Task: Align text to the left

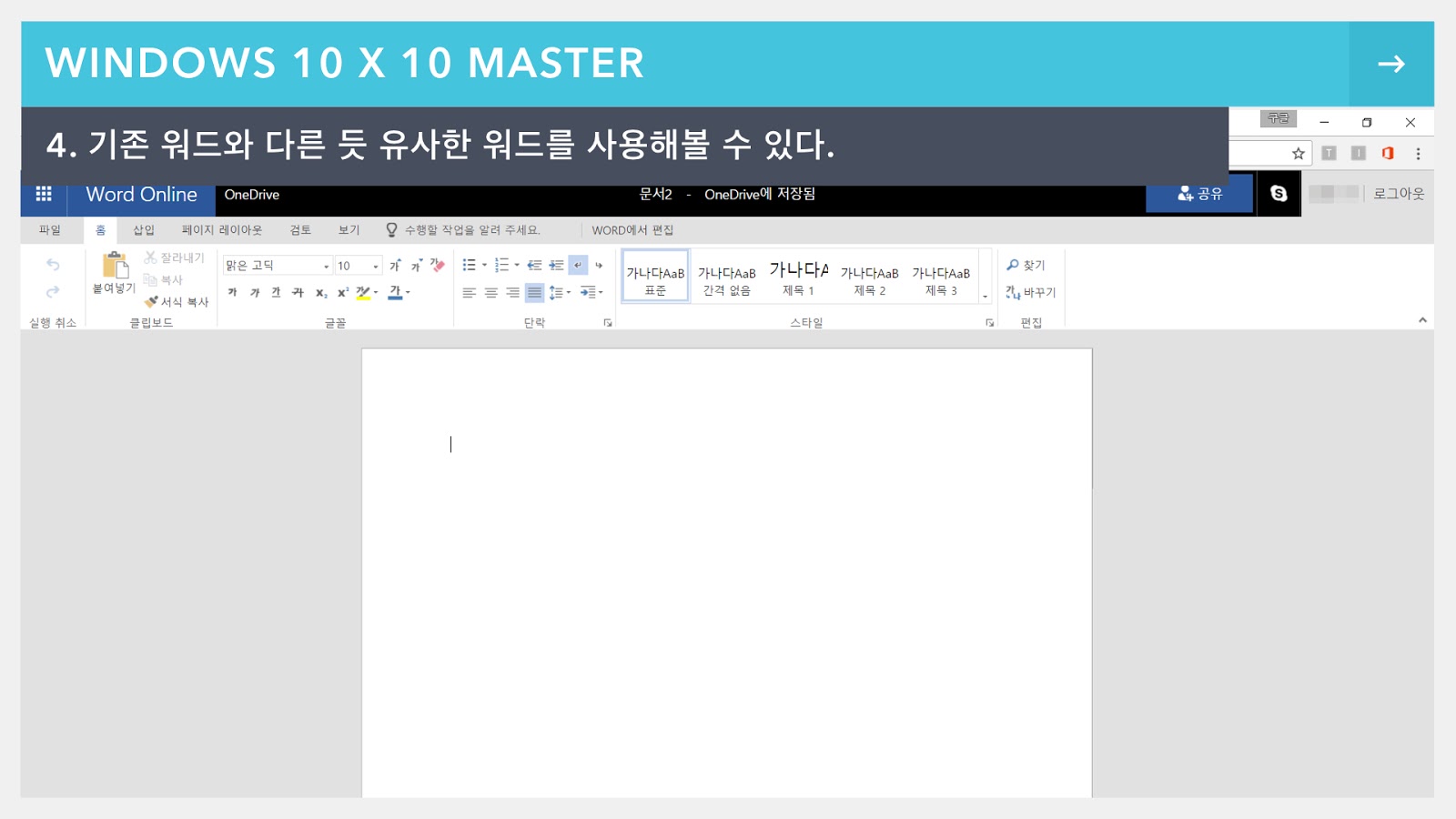Action: tap(469, 293)
